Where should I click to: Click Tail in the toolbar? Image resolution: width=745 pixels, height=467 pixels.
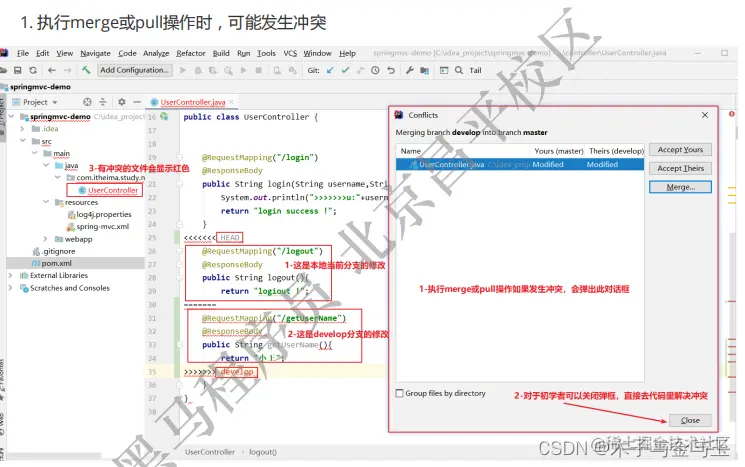pyautogui.click(x=475, y=70)
